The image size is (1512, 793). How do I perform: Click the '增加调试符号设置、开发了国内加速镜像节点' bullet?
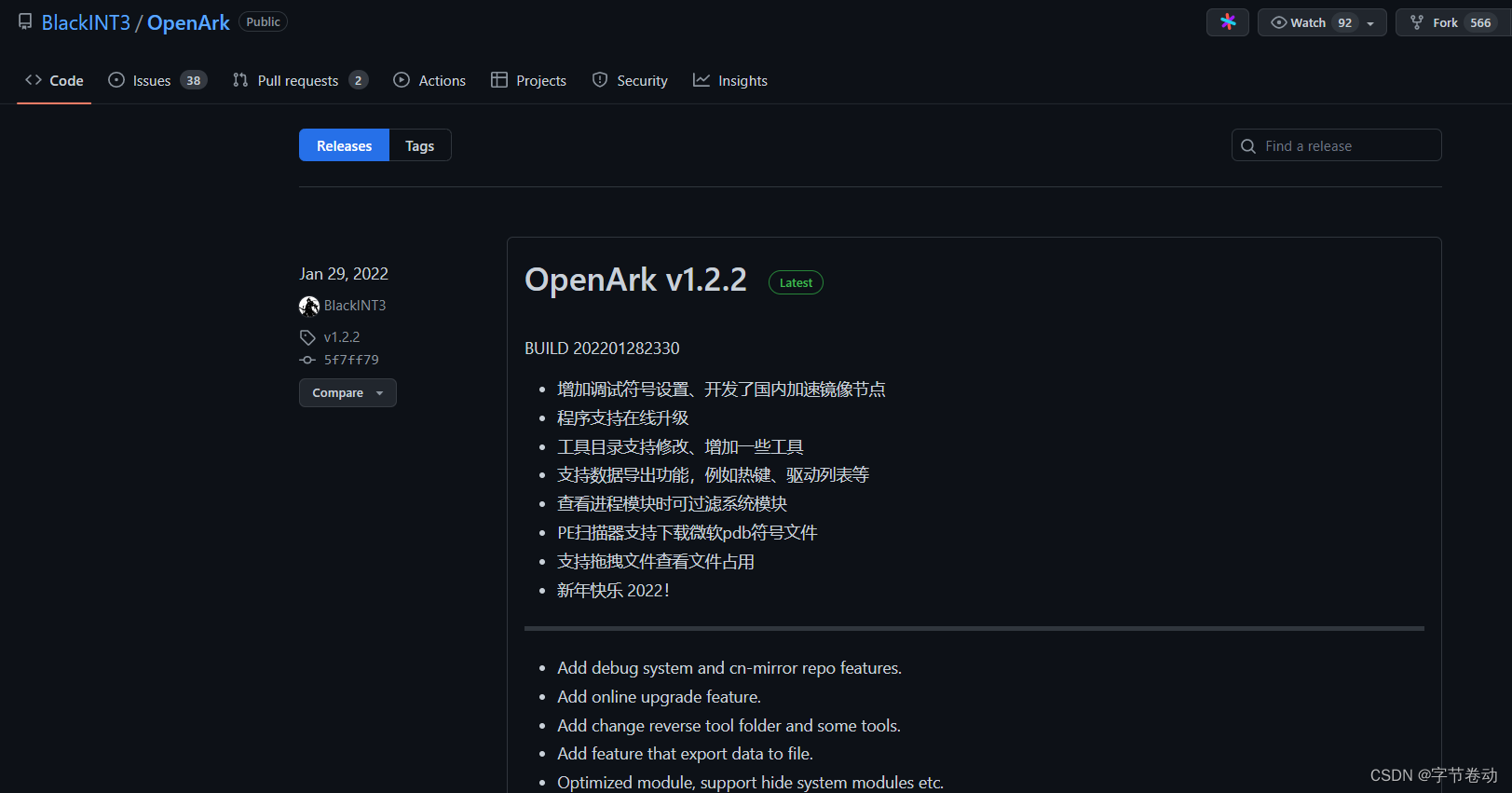(721, 390)
